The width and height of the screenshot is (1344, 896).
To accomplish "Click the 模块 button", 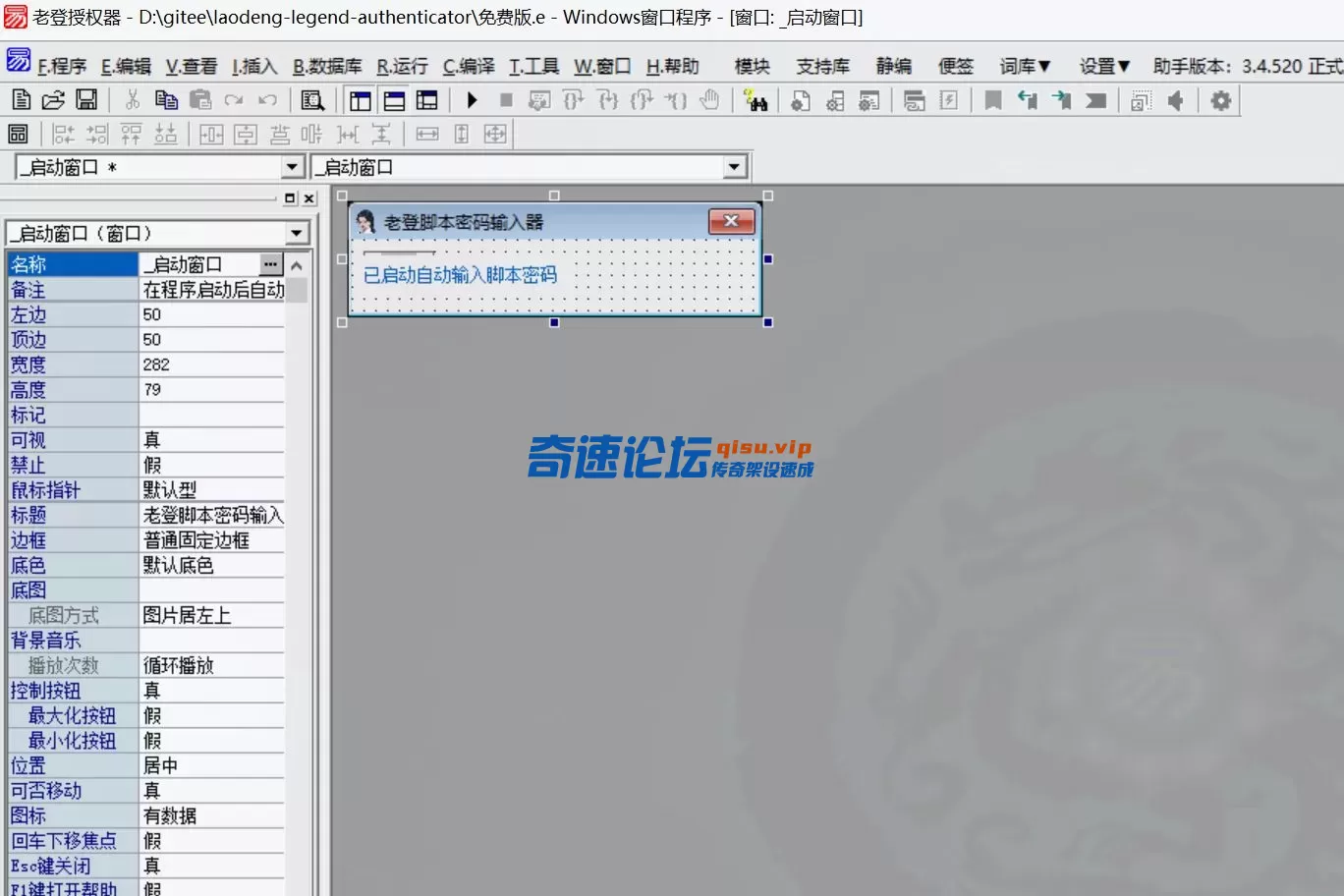I will click(752, 66).
